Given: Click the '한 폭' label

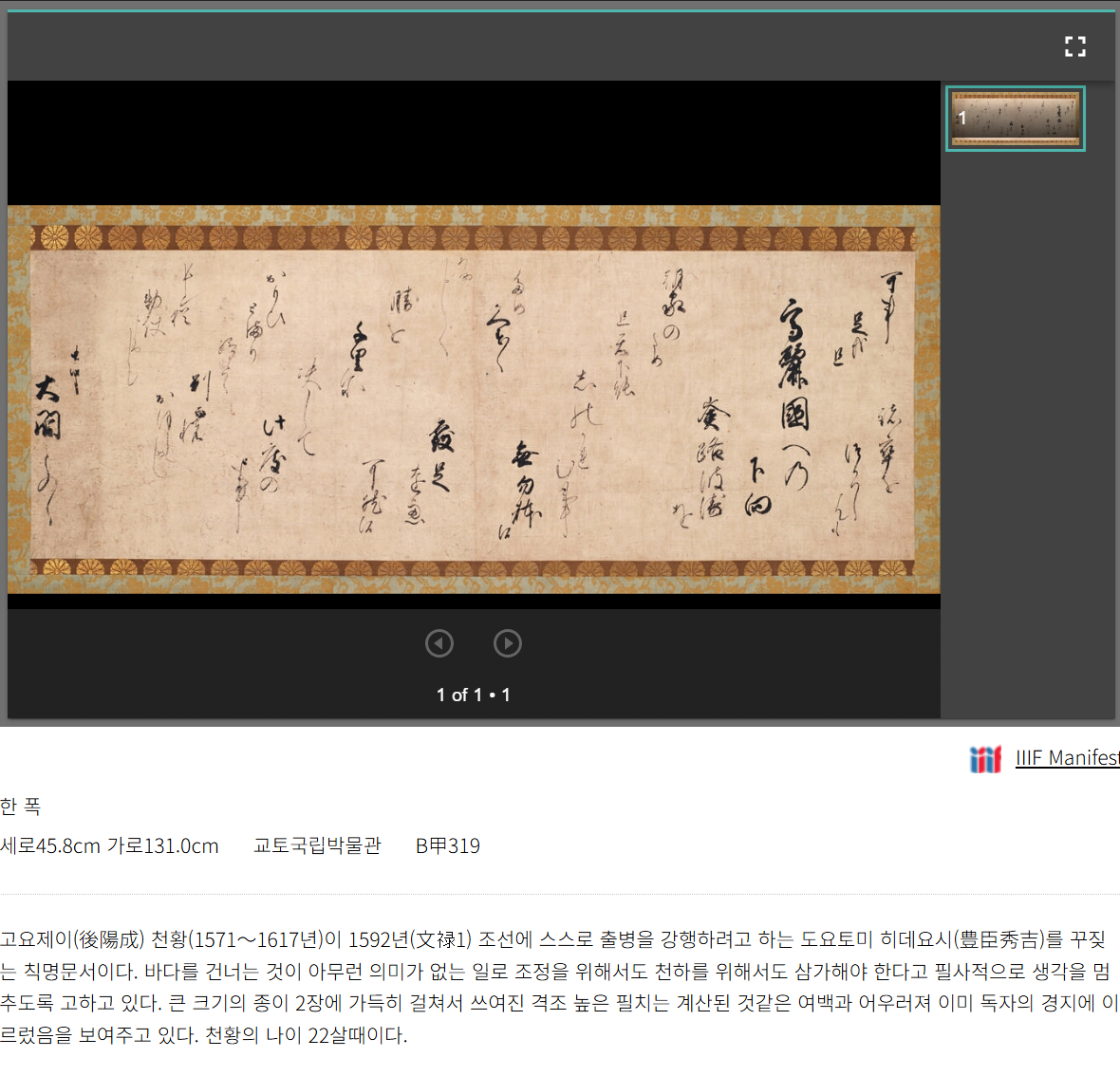Looking at the screenshot, I should (21, 807).
